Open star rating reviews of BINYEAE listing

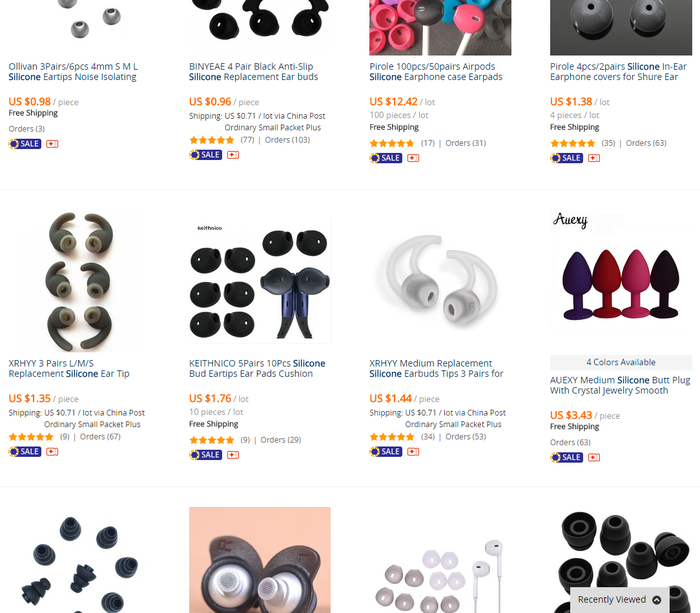click(212, 140)
